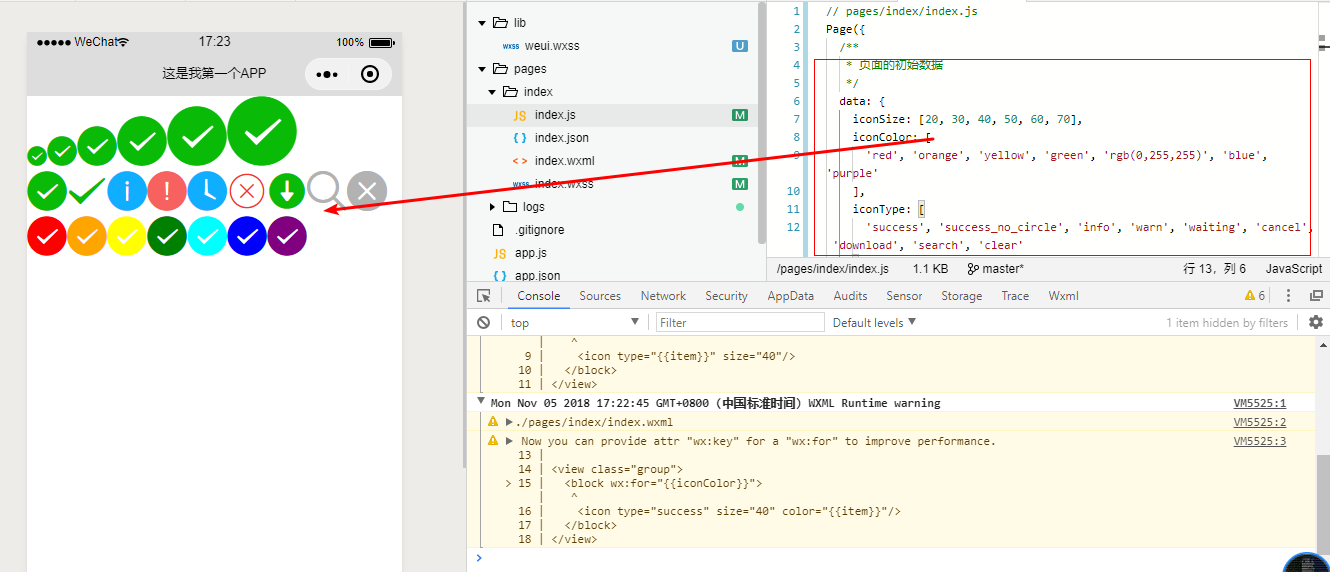Switch to the AppData tab

(790, 296)
